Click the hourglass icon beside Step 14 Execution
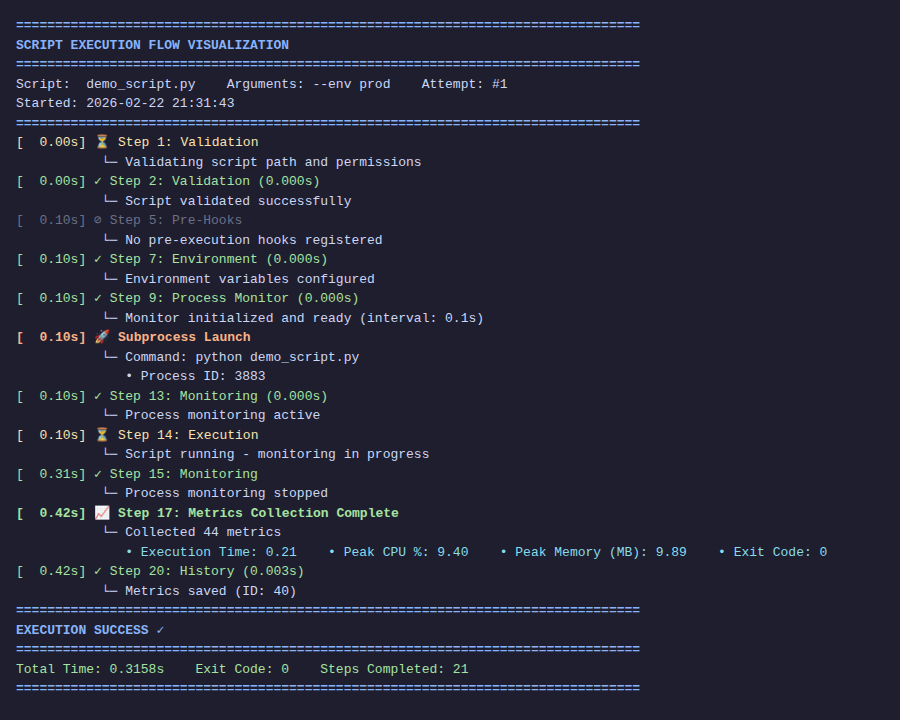 click(x=102, y=435)
